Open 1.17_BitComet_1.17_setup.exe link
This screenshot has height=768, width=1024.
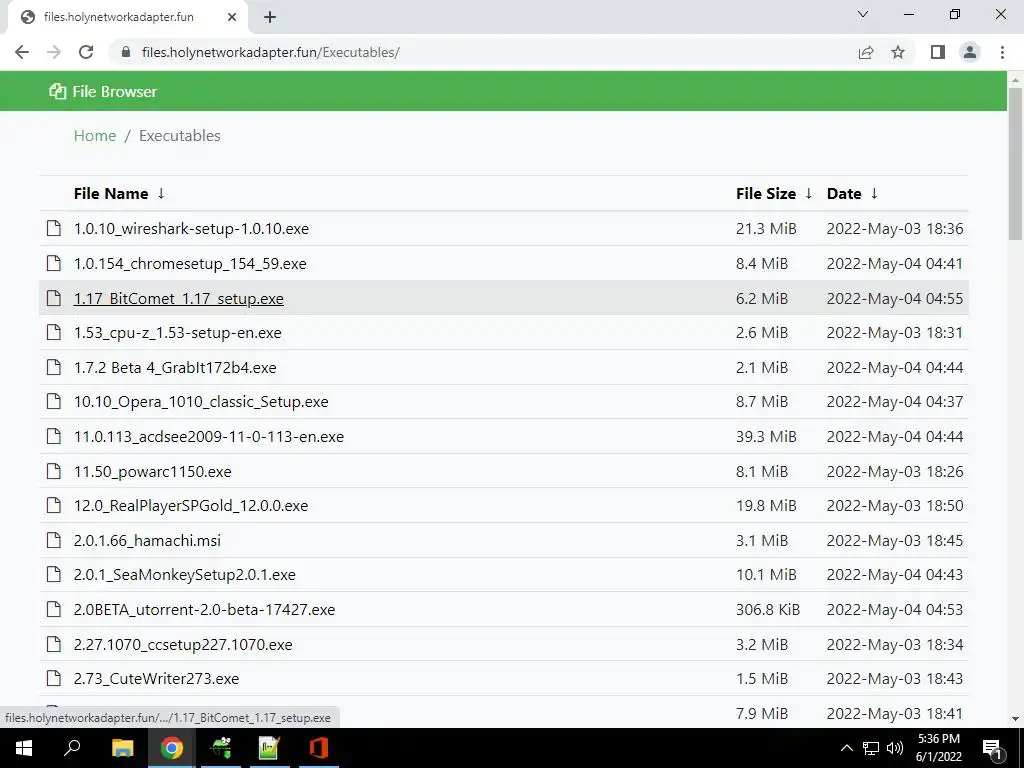[x=179, y=298]
